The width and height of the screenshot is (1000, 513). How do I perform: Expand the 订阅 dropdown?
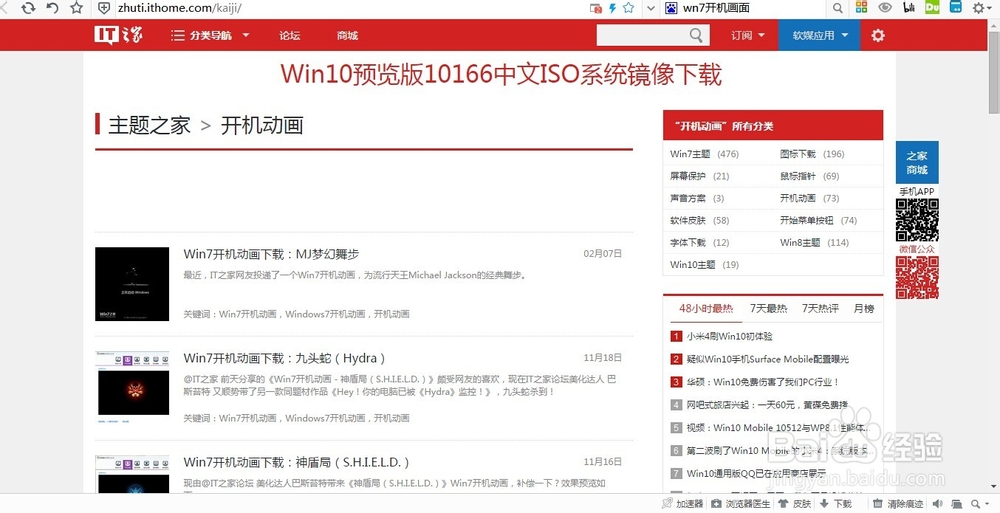pyautogui.click(x=747, y=36)
